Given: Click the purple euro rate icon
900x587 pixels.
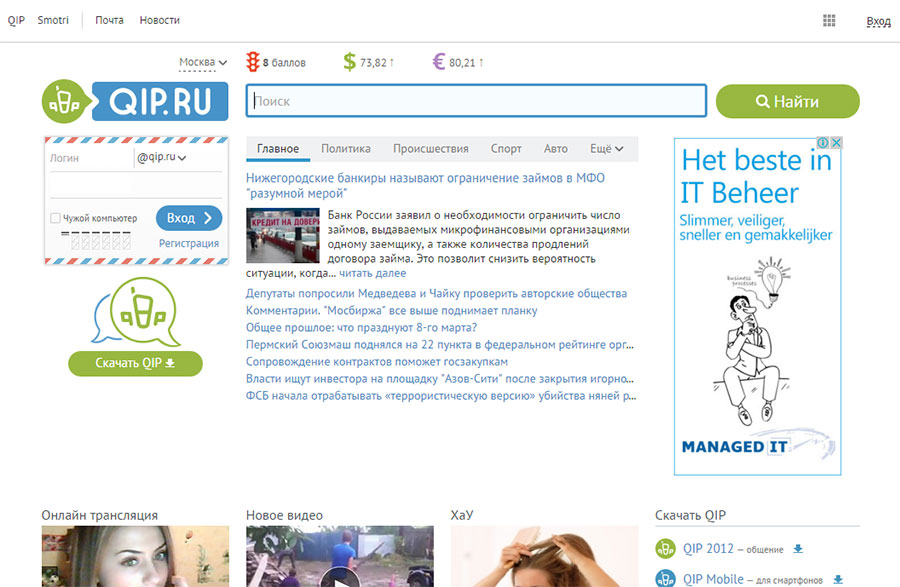Looking at the screenshot, I should tap(438, 62).
